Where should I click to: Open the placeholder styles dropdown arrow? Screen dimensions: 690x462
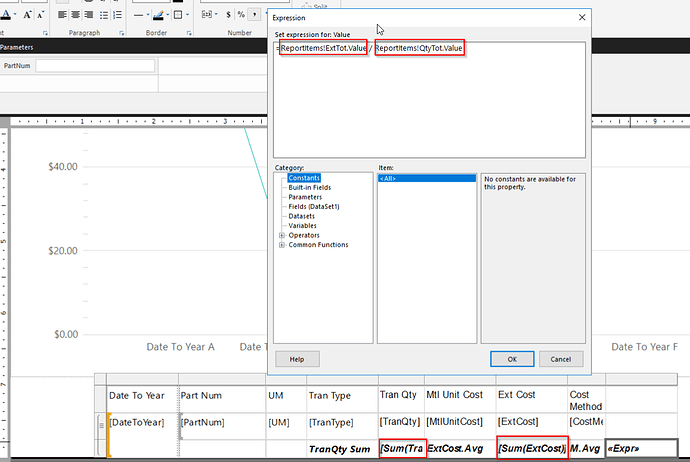coord(216,15)
